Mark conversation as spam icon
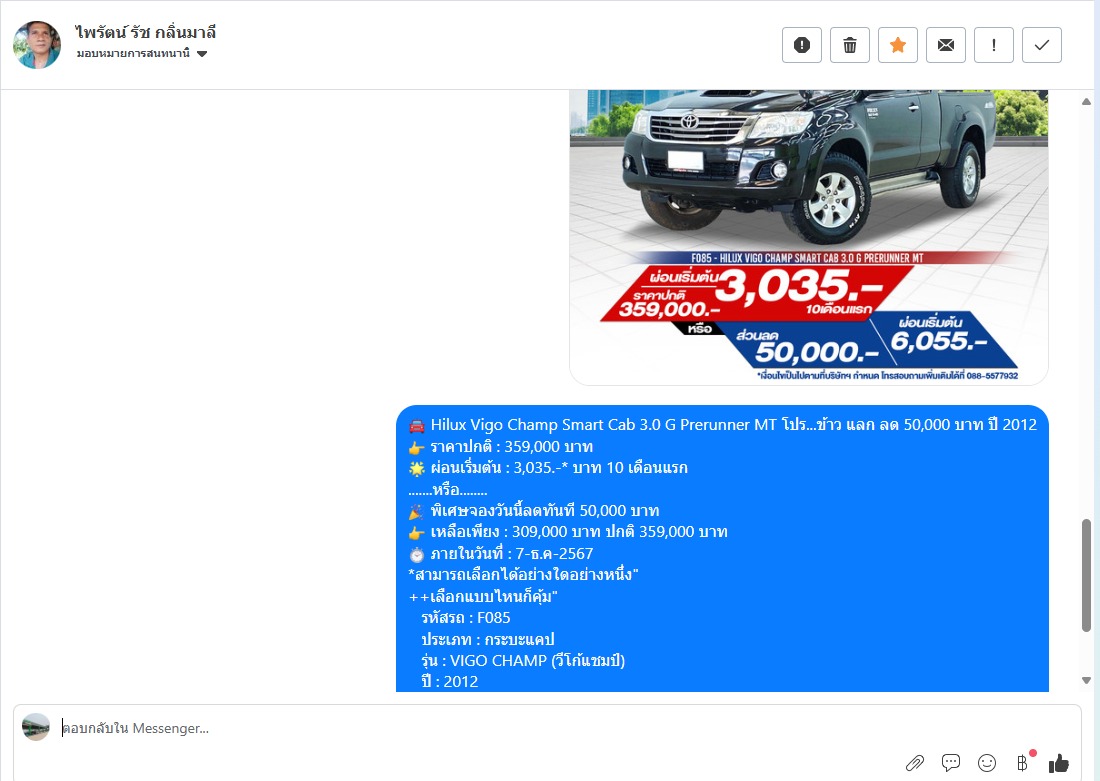This screenshot has width=1100, height=781. [802, 45]
